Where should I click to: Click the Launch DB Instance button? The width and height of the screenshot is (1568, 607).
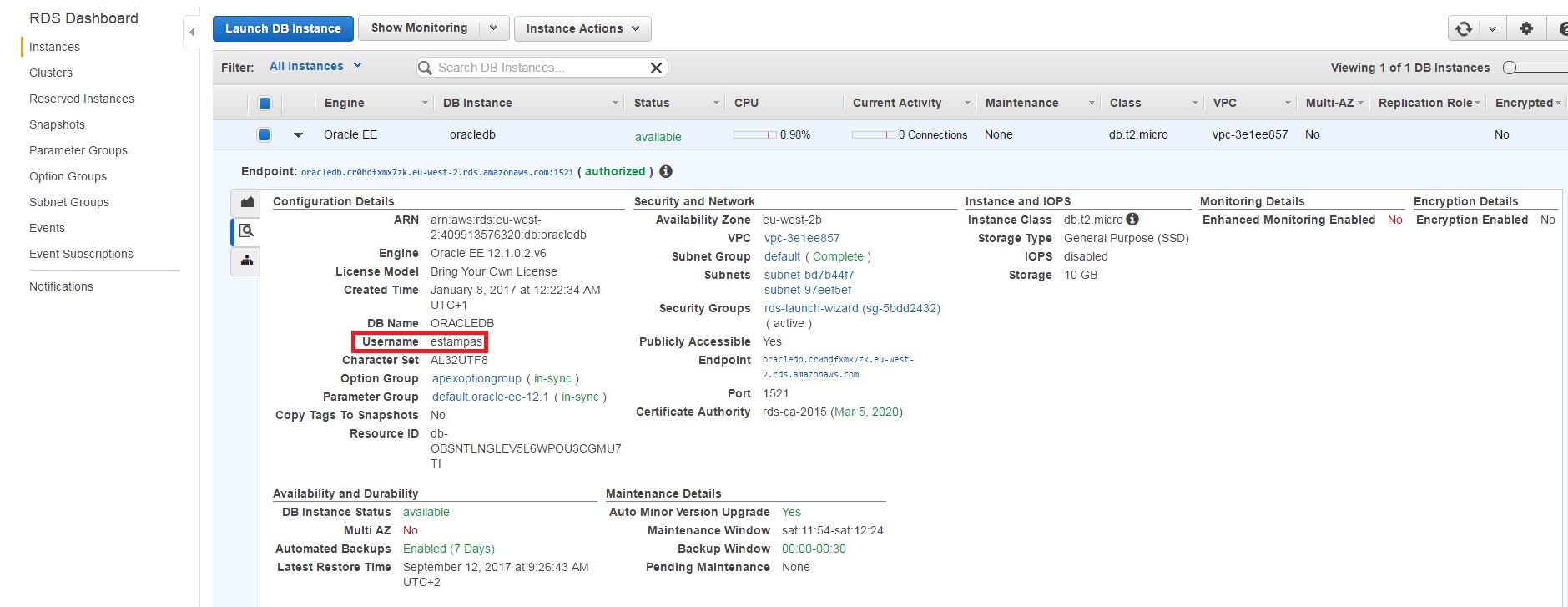pos(283,28)
